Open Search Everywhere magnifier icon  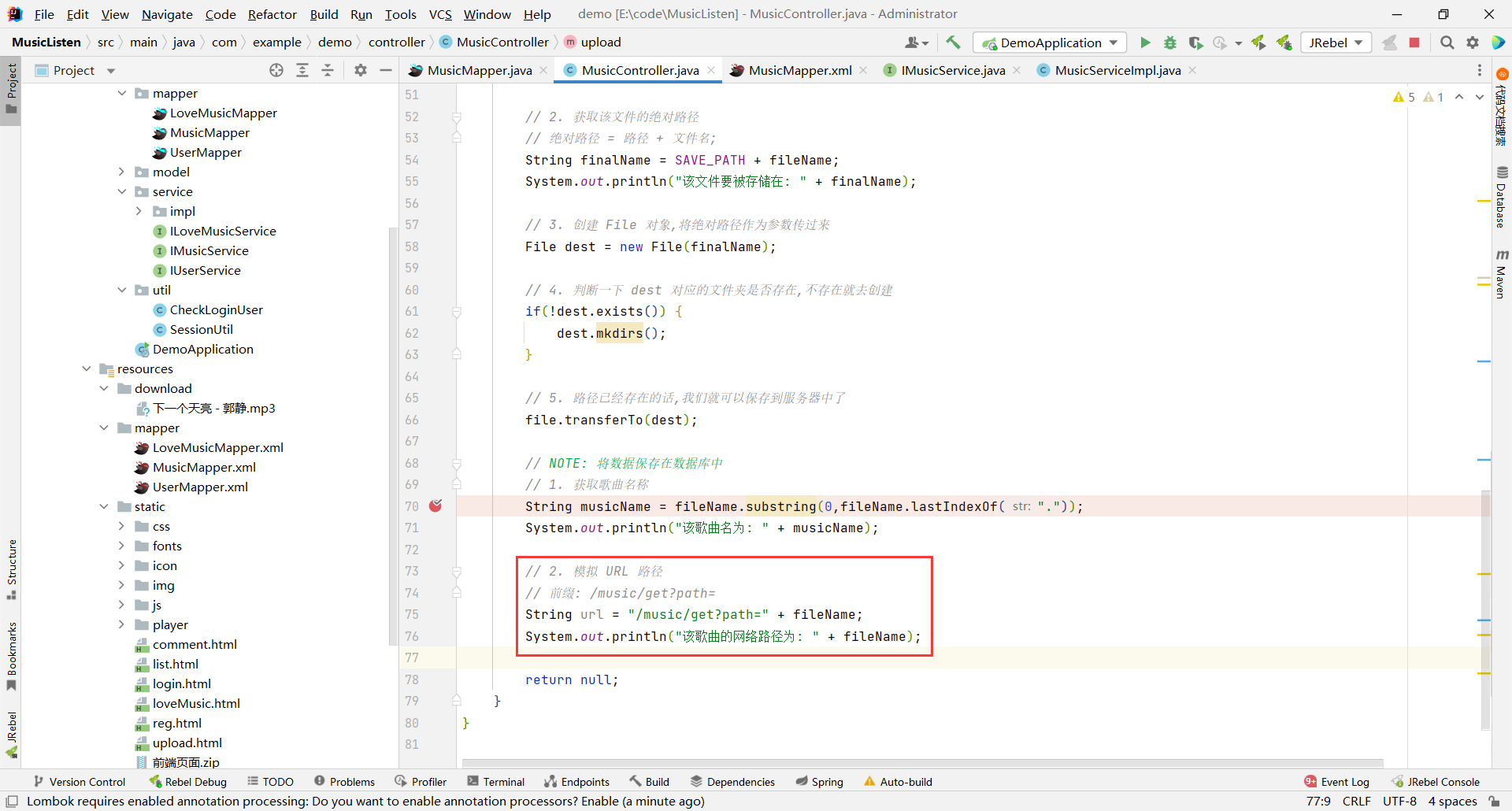pos(1447,43)
